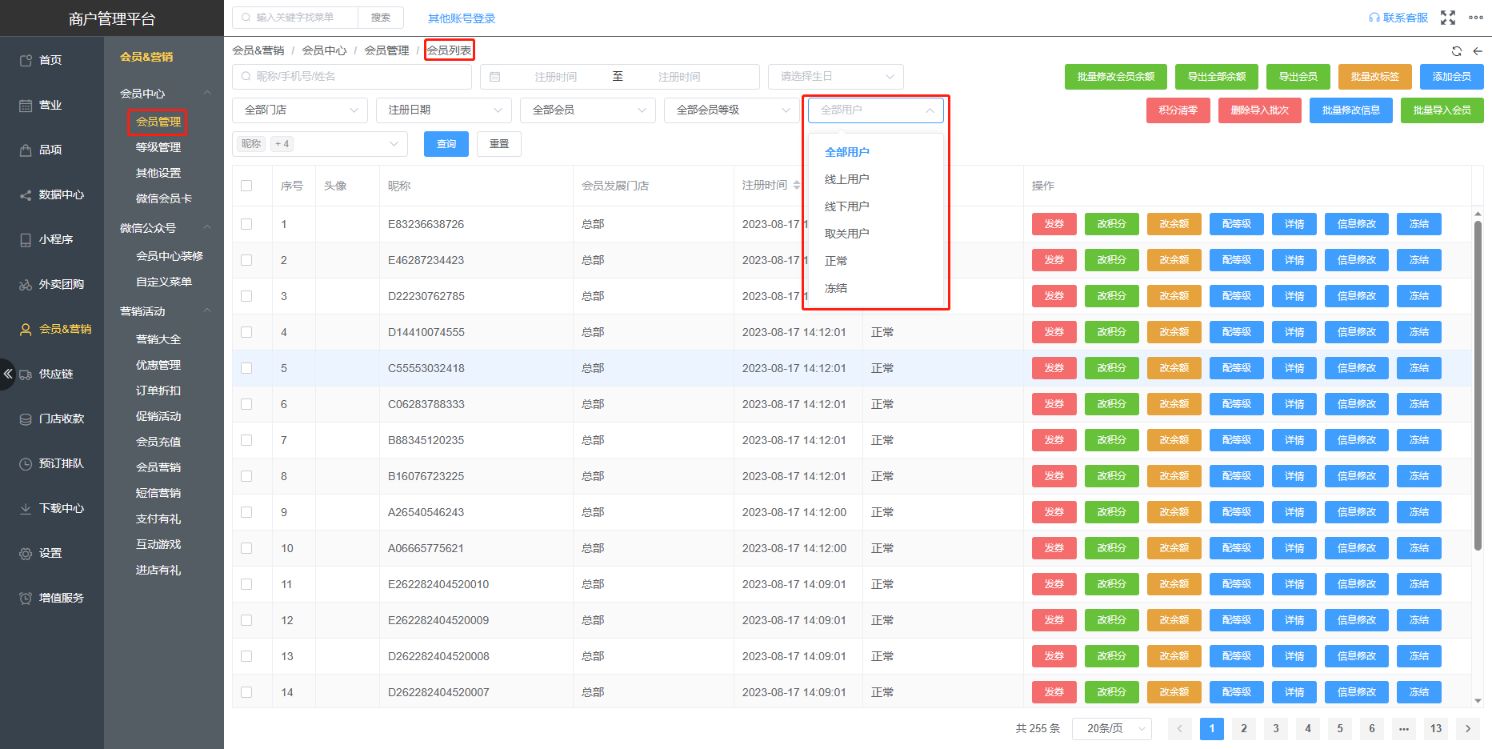This screenshot has height=749, width=1492.
Task: Click the previous page left chevron
Action: pos(1180,729)
